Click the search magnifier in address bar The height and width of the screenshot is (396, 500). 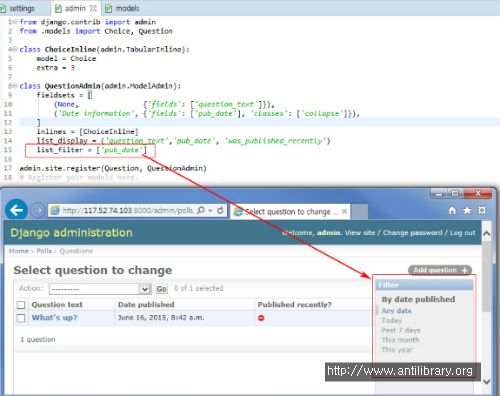click(x=201, y=210)
